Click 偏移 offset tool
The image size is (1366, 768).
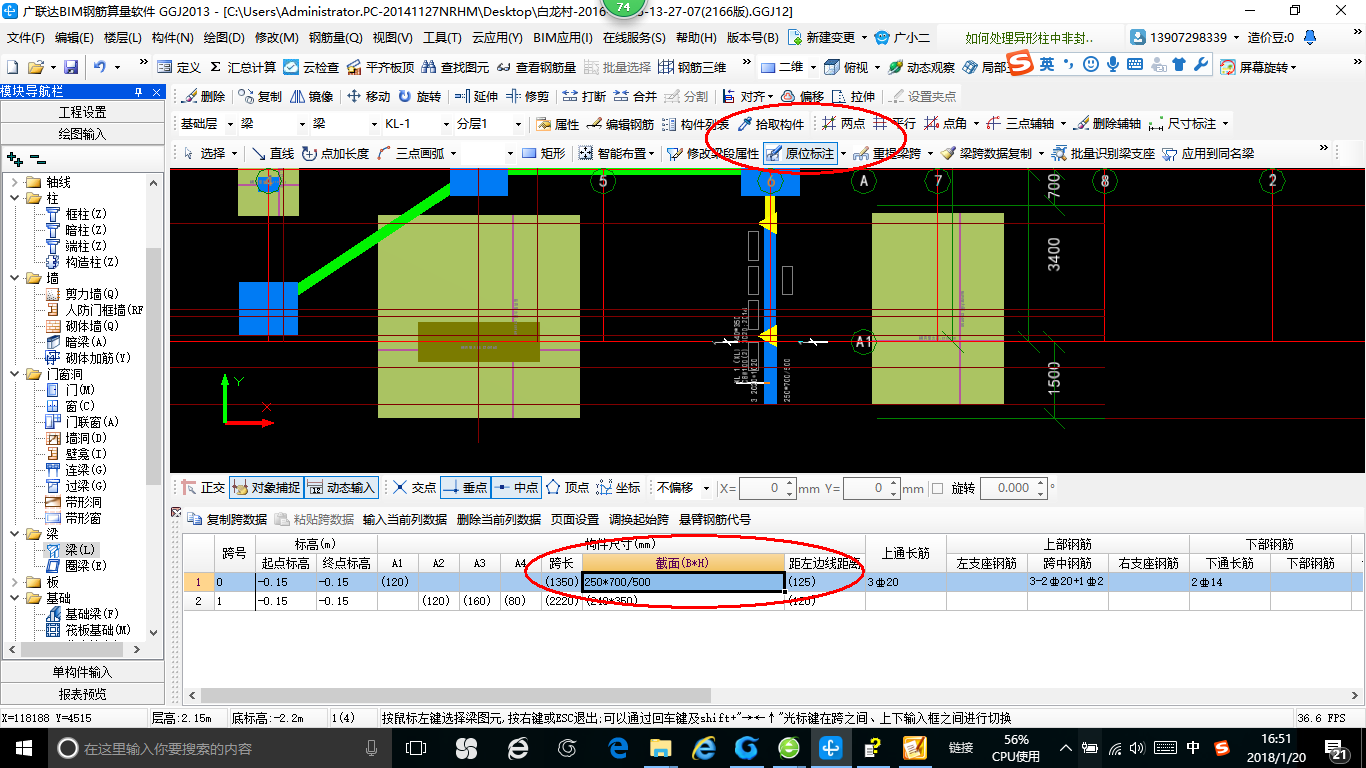[x=802, y=97]
